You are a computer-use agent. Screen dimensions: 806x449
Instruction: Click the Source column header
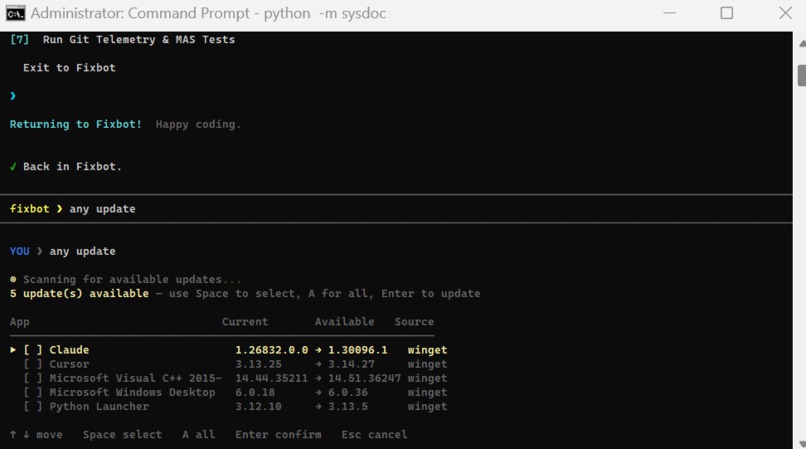tap(414, 322)
